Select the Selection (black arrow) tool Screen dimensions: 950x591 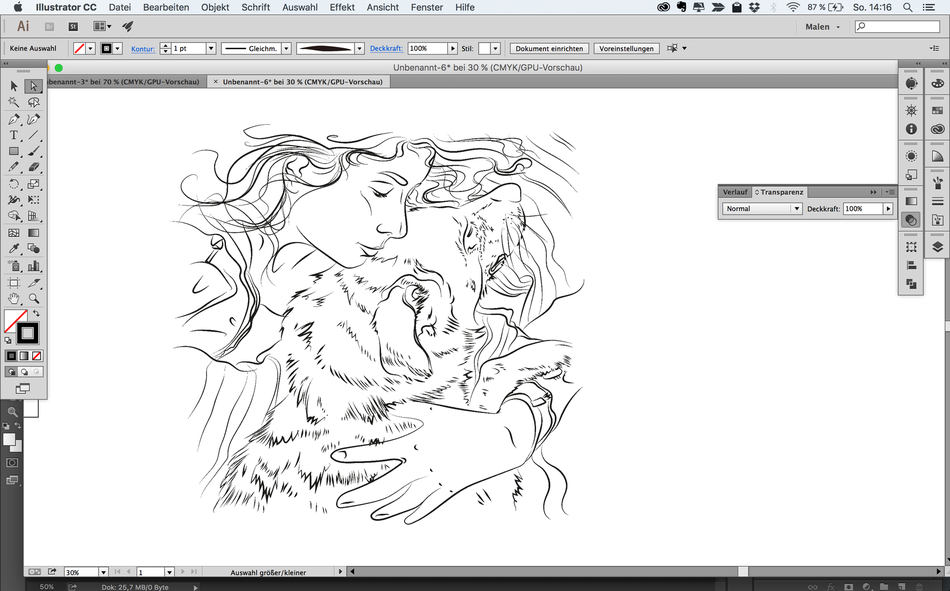(x=14, y=86)
